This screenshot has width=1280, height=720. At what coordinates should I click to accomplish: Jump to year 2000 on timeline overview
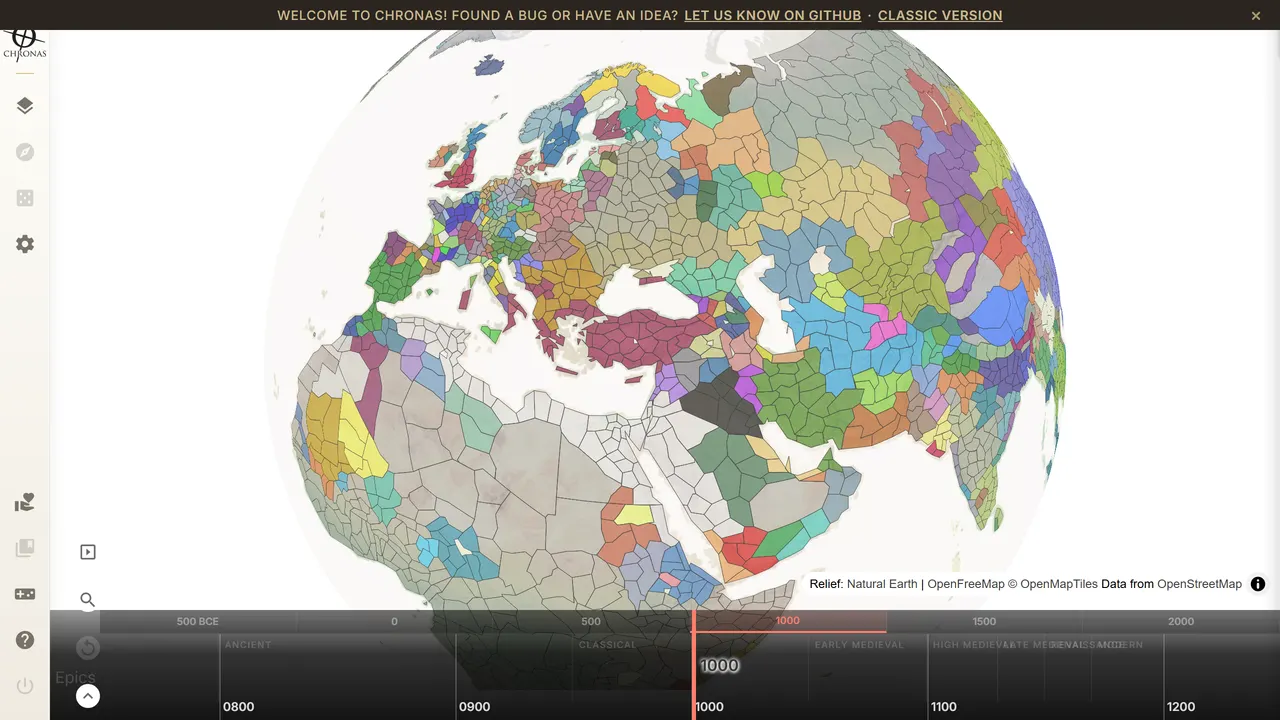pyautogui.click(x=1181, y=621)
